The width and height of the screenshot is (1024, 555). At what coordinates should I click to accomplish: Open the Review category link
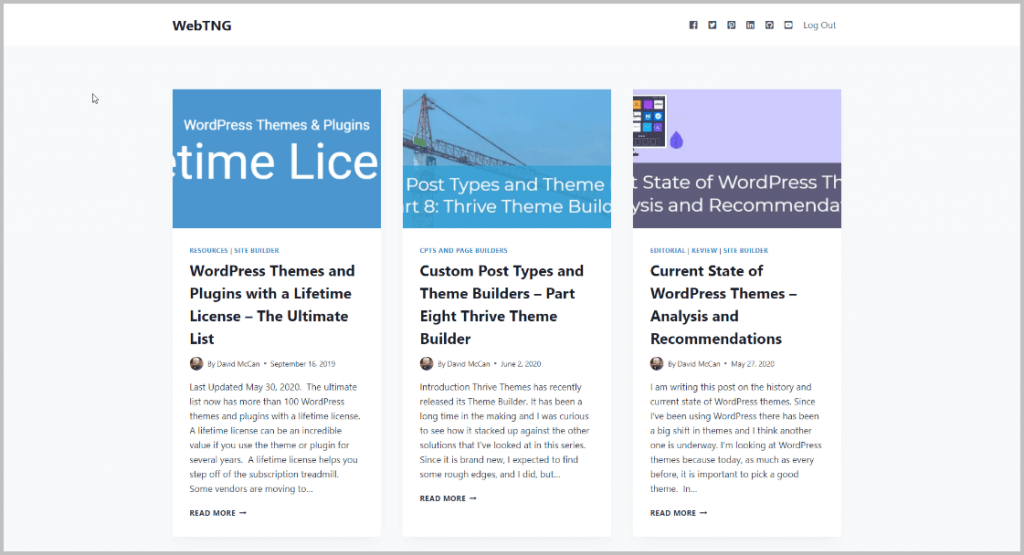pyautogui.click(x=704, y=250)
